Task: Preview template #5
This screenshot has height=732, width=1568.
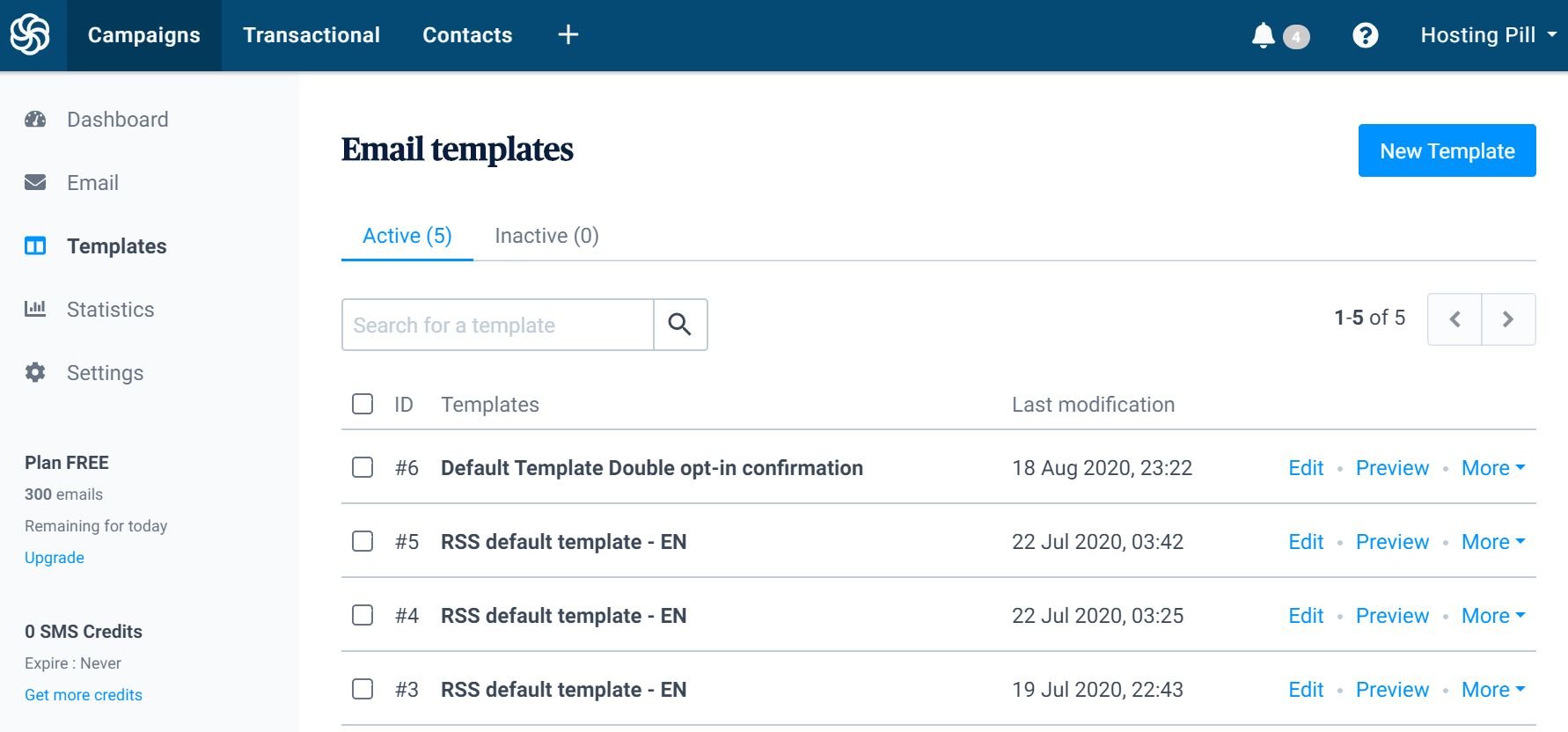Action: [x=1392, y=542]
